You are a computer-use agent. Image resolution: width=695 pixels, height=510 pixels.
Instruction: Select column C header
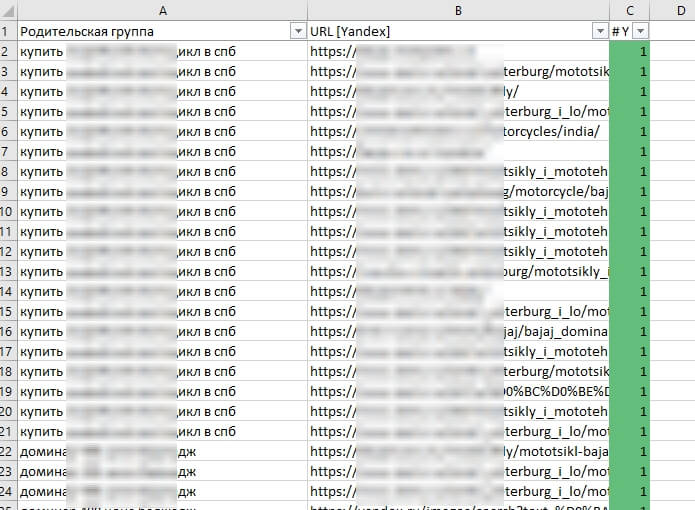coord(630,10)
